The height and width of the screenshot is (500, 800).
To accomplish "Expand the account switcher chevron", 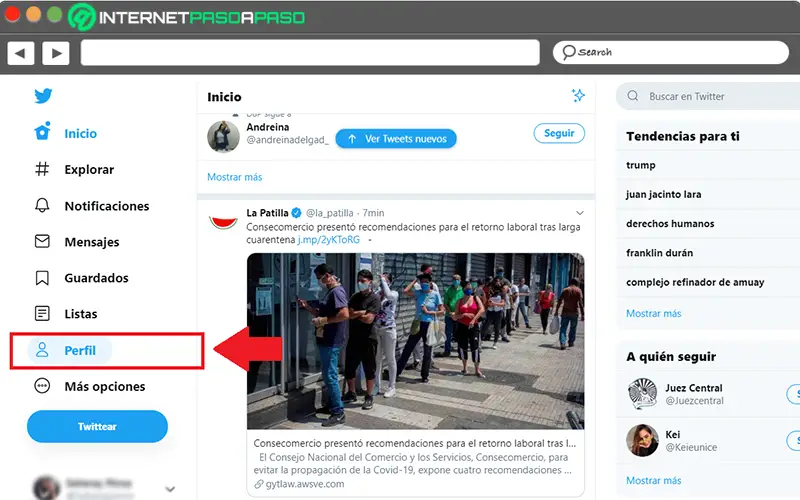I will [170, 489].
